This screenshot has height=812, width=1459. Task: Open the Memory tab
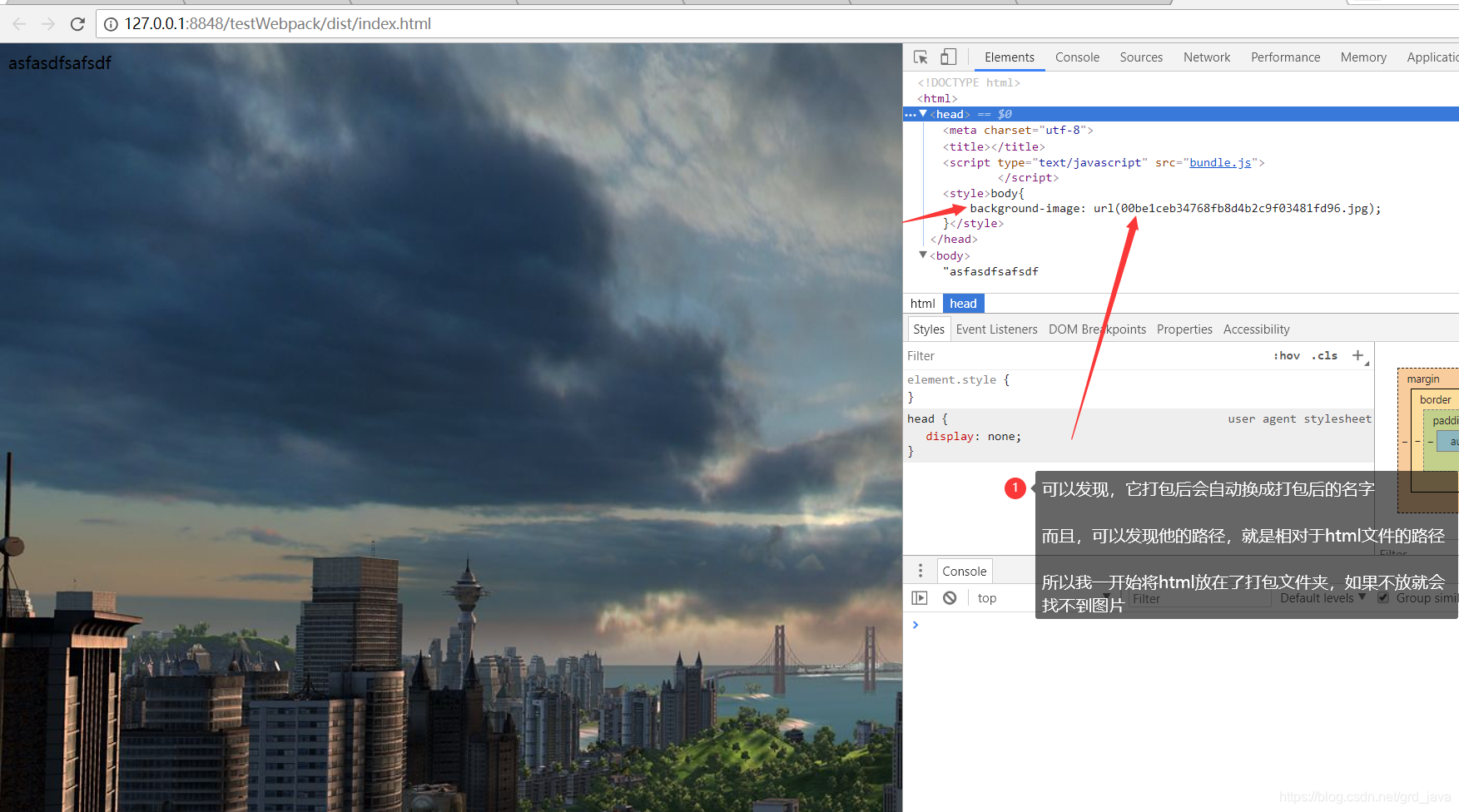(x=1363, y=57)
